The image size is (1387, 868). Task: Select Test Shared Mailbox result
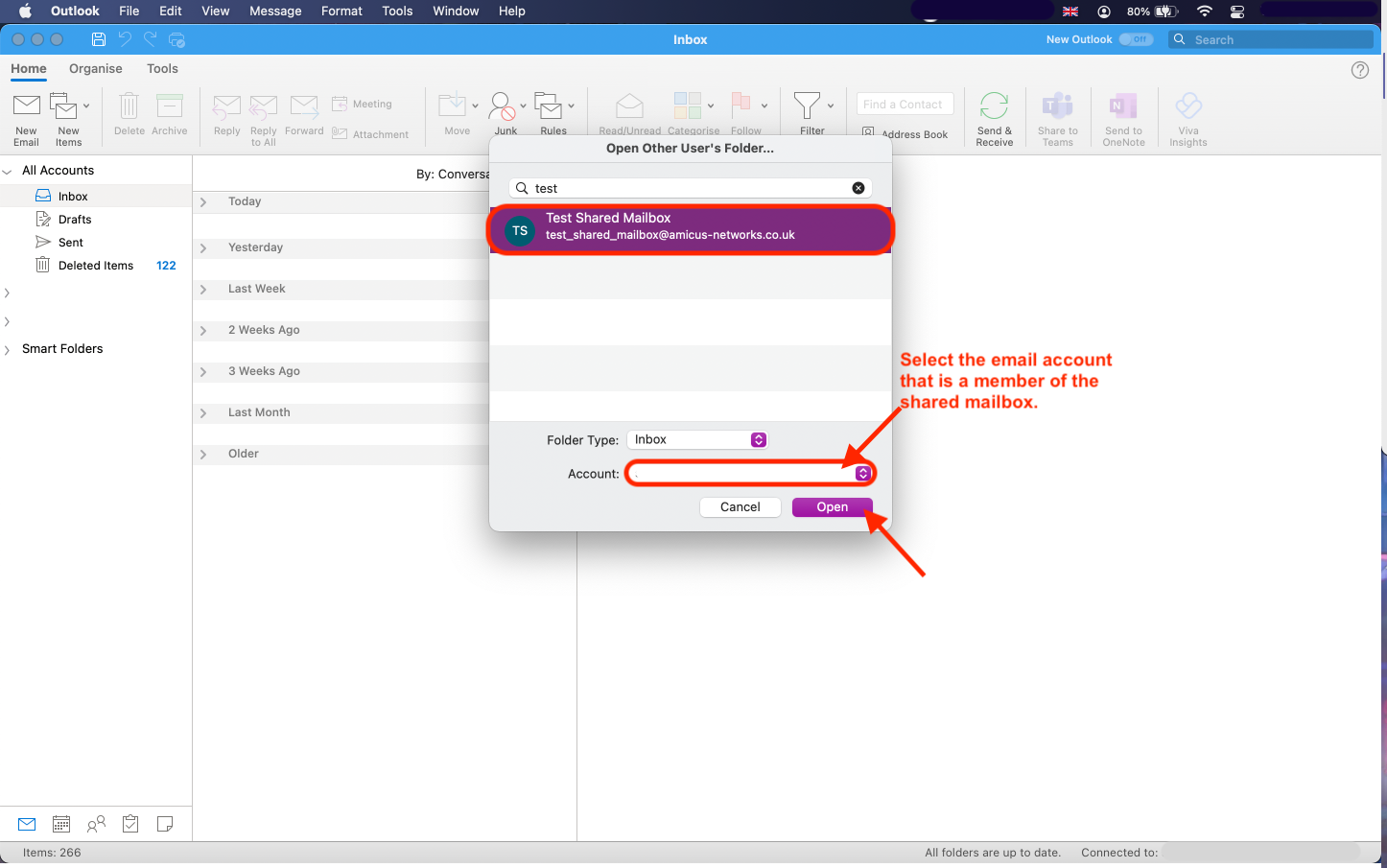click(x=691, y=230)
